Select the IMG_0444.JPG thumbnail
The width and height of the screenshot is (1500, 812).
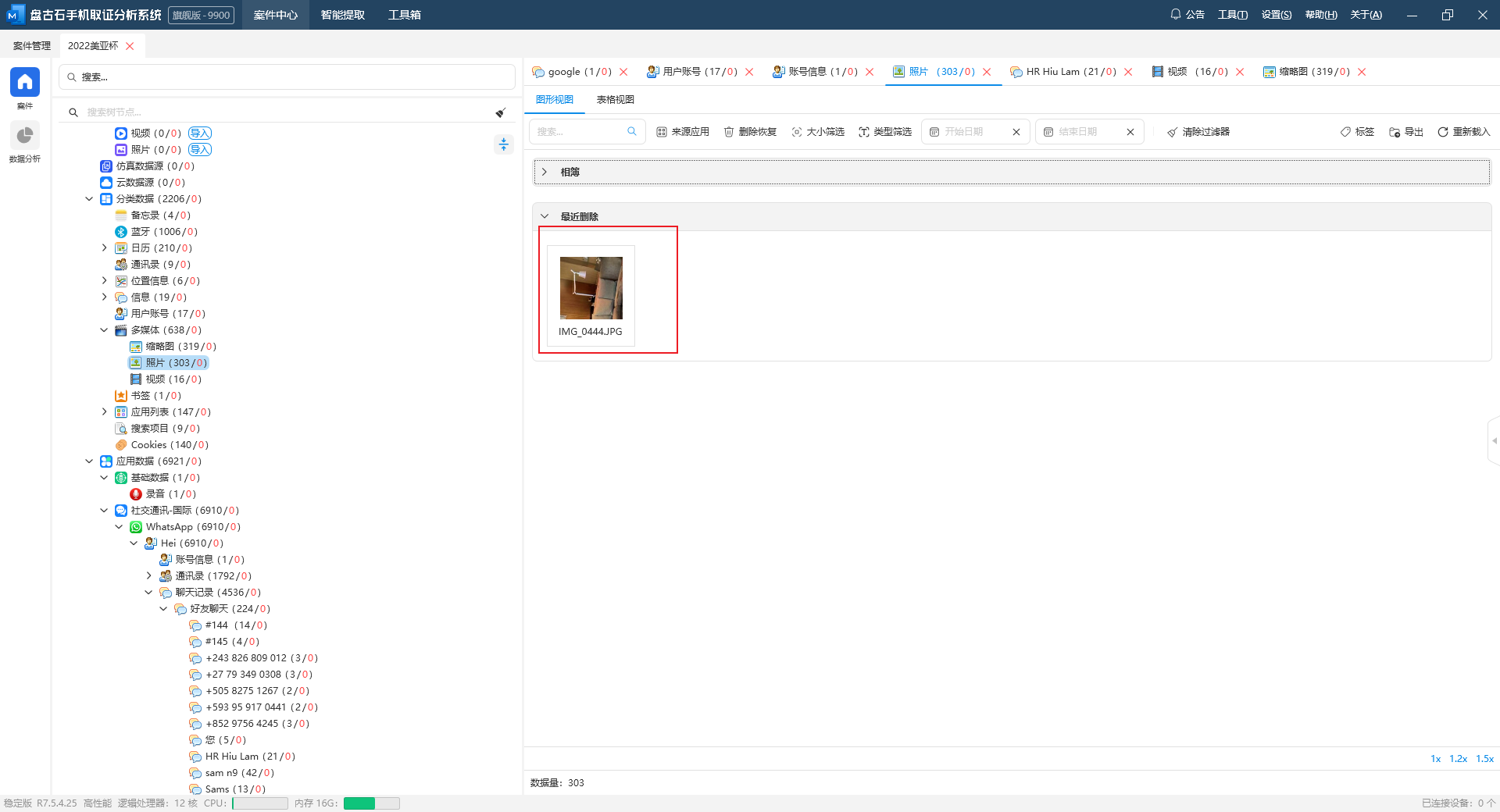pyautogui.click(x=591, y=289)
